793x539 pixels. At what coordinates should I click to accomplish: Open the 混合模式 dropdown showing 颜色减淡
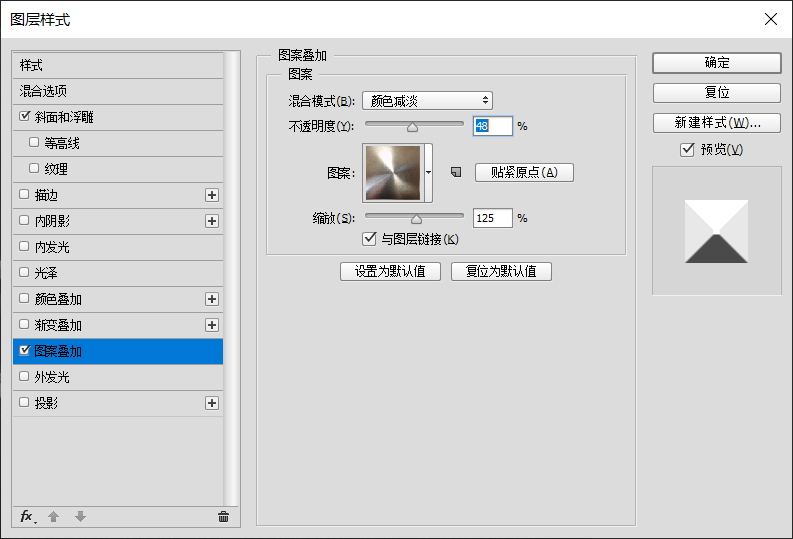click(427, 101)
